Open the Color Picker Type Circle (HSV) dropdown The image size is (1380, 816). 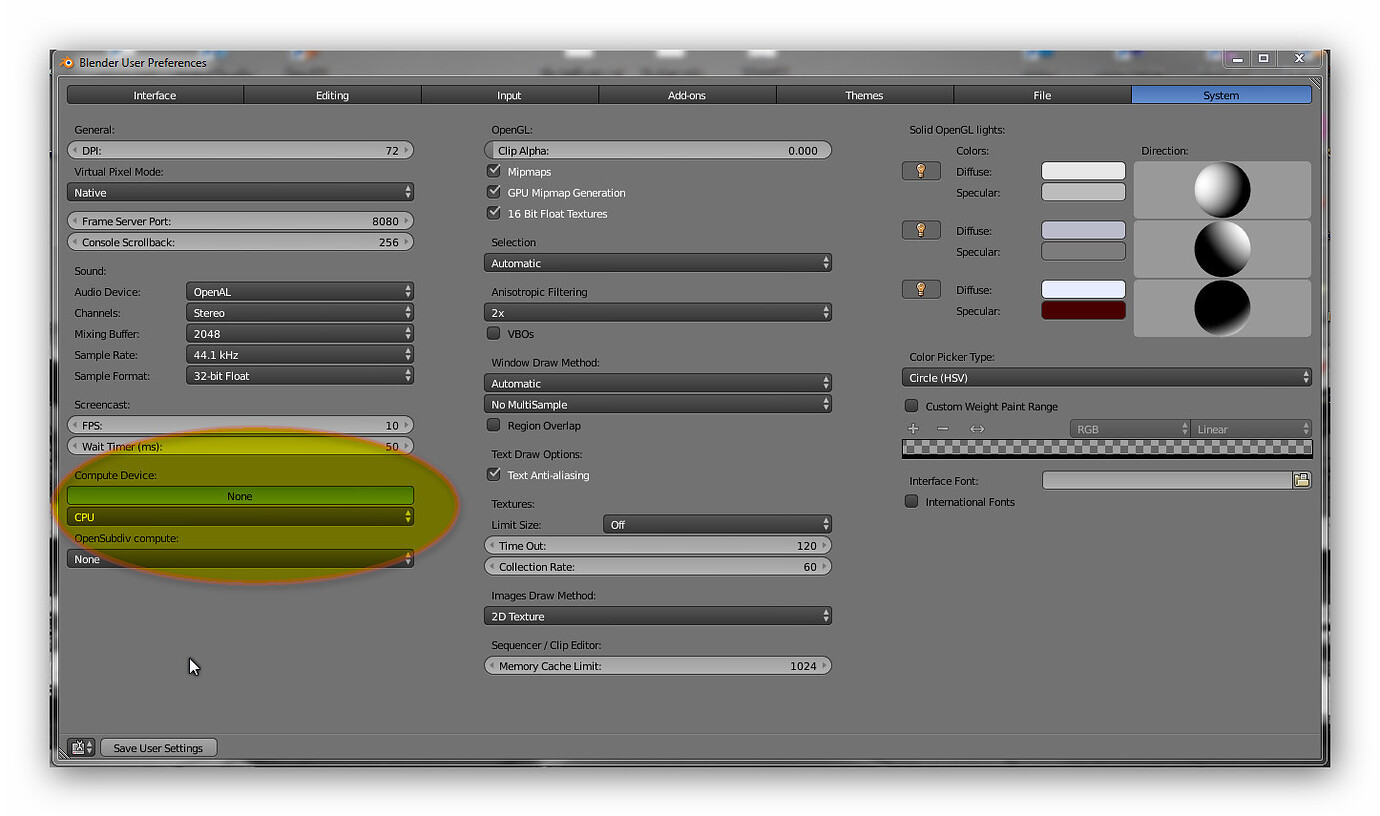(1106, 377)
